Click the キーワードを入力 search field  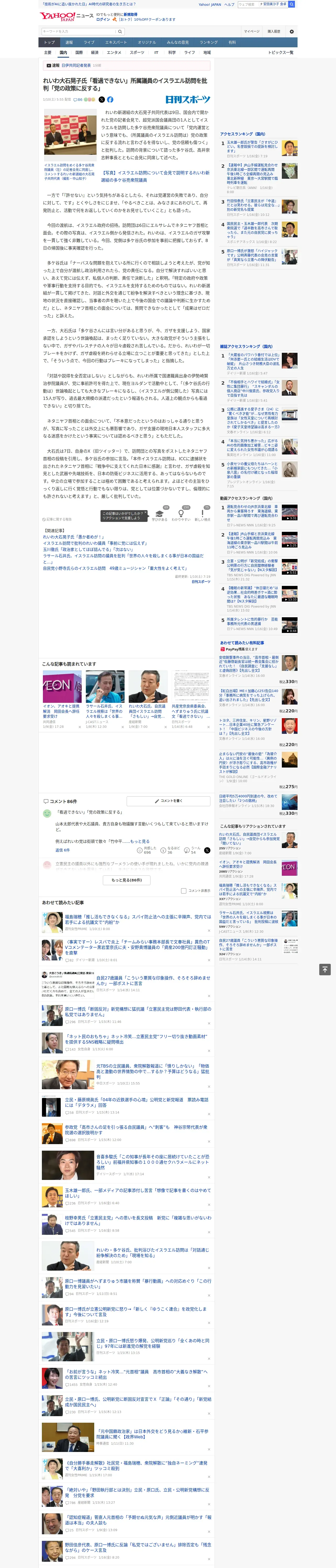[x=78, y=32]
